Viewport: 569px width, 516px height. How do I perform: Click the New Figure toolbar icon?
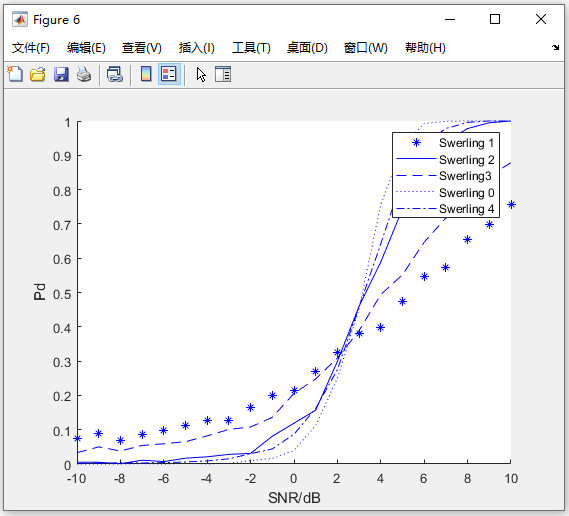[15, 74]
